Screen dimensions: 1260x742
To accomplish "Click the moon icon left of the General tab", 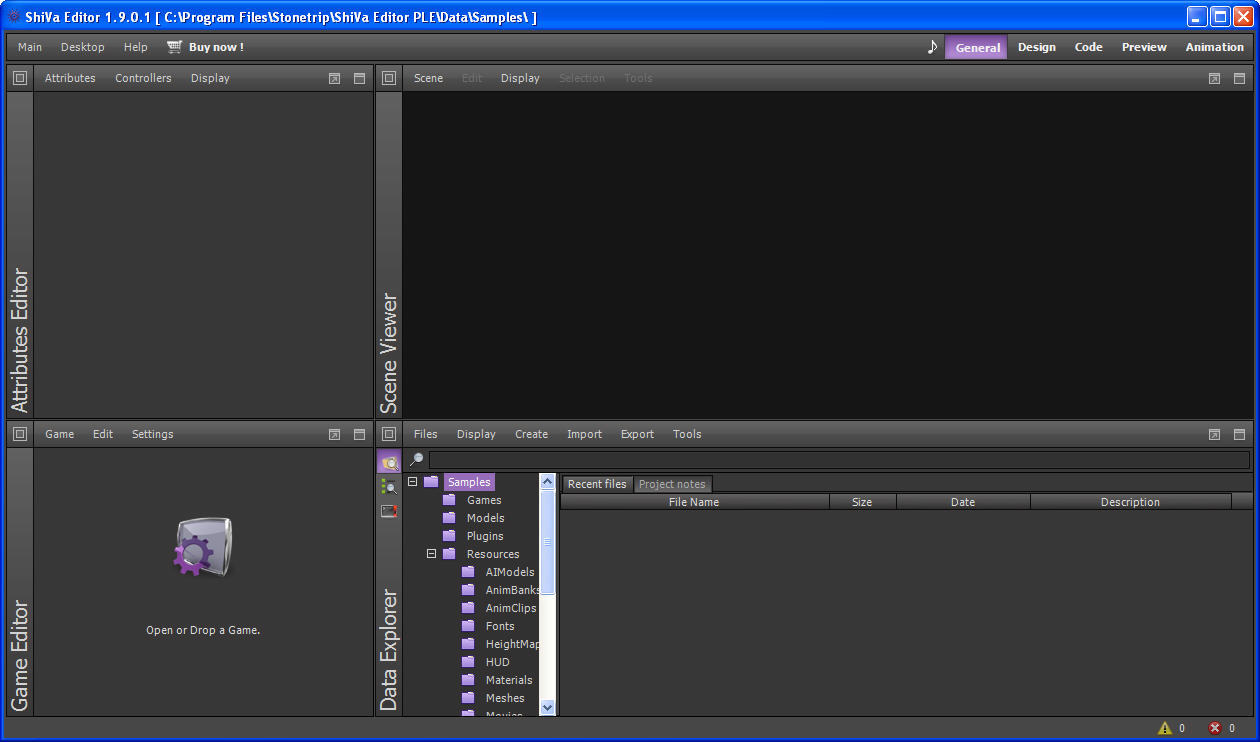I will (x=932, y=46).
